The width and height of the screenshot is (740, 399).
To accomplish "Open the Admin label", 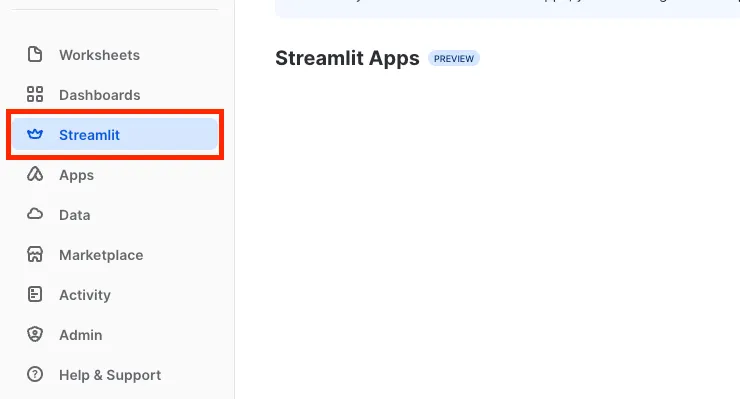I will [81, 335].
